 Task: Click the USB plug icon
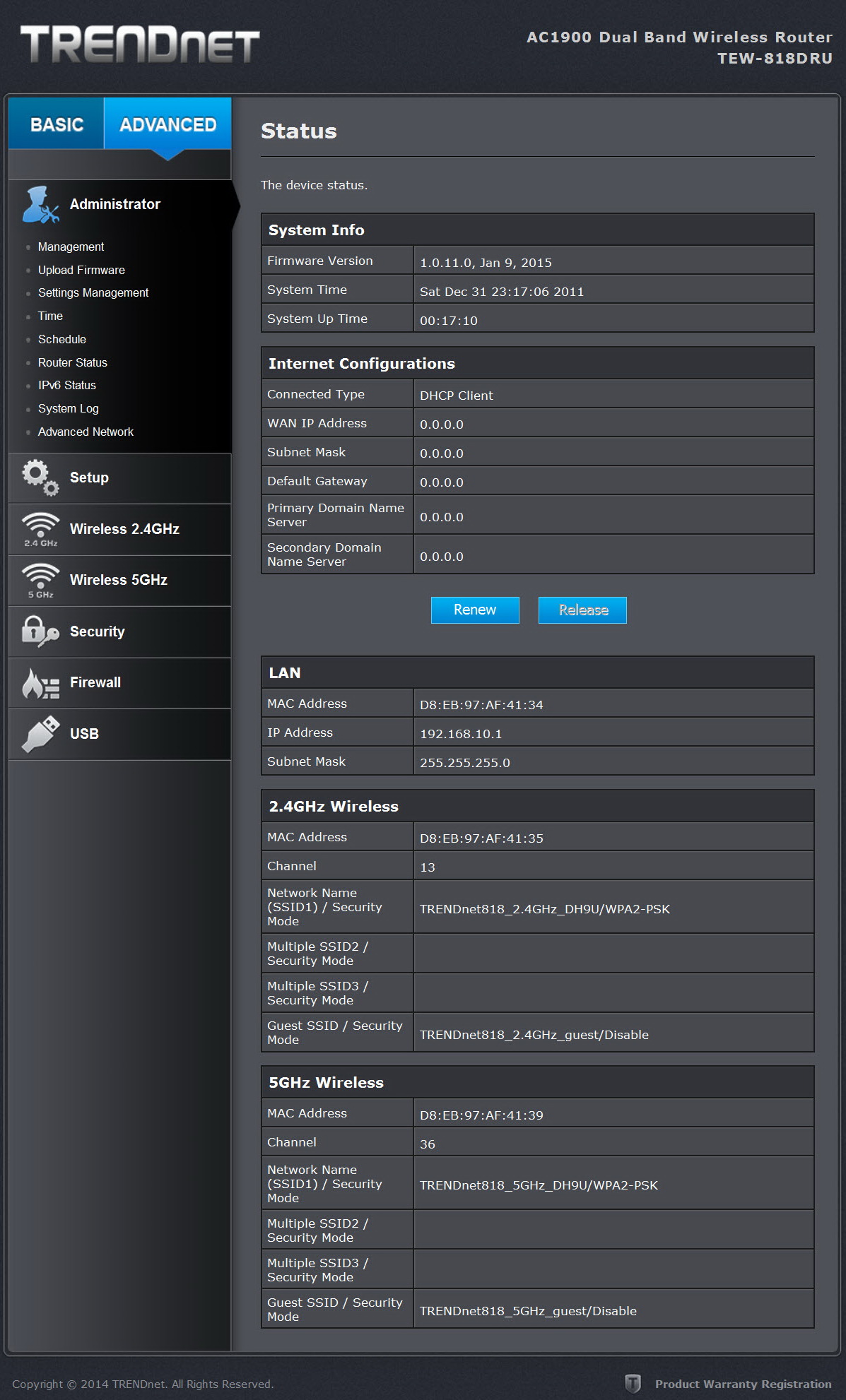pyautogui.click(x=40, y=734)
